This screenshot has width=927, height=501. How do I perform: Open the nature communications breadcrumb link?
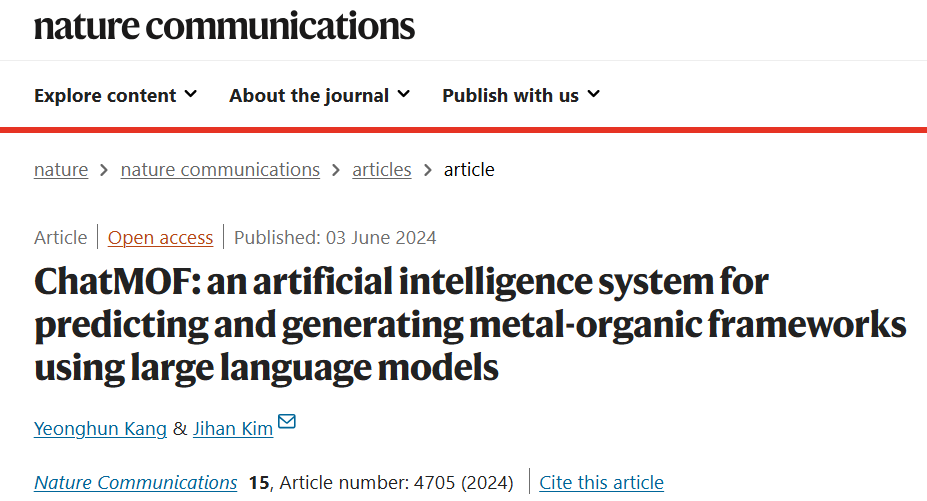point(220,170)
